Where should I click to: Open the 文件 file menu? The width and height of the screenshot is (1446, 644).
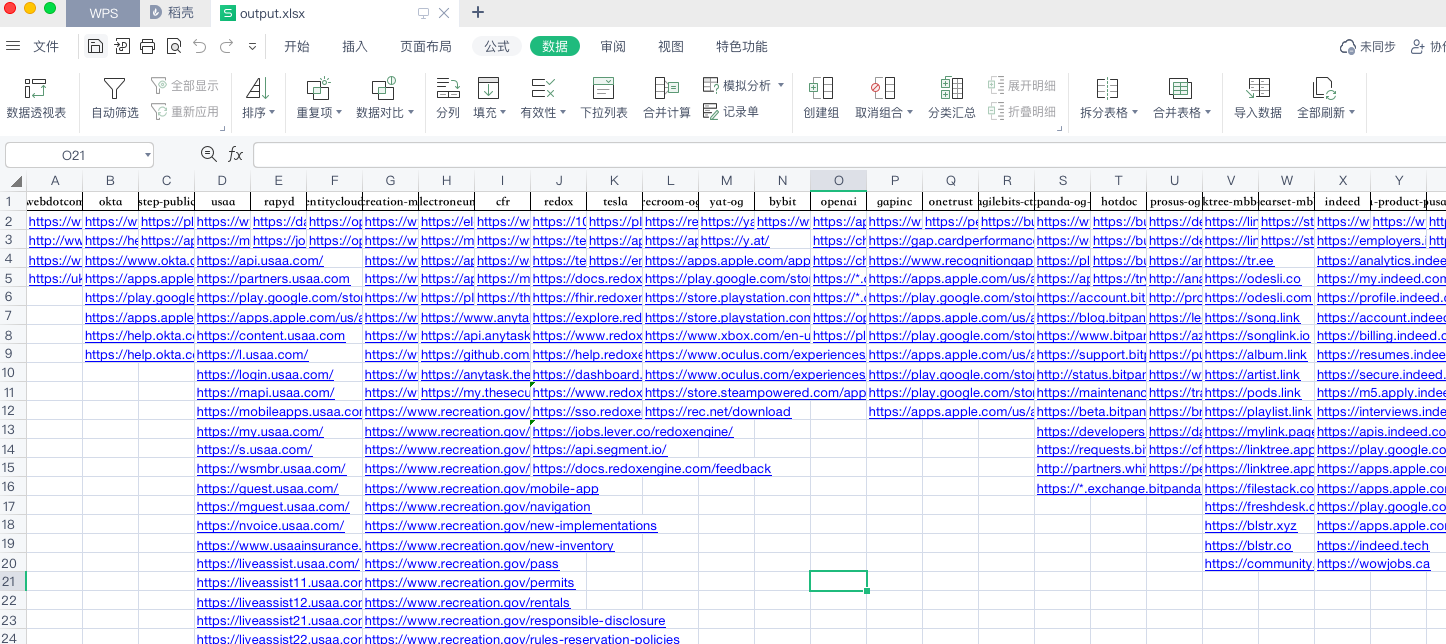[x=46, y=46]
